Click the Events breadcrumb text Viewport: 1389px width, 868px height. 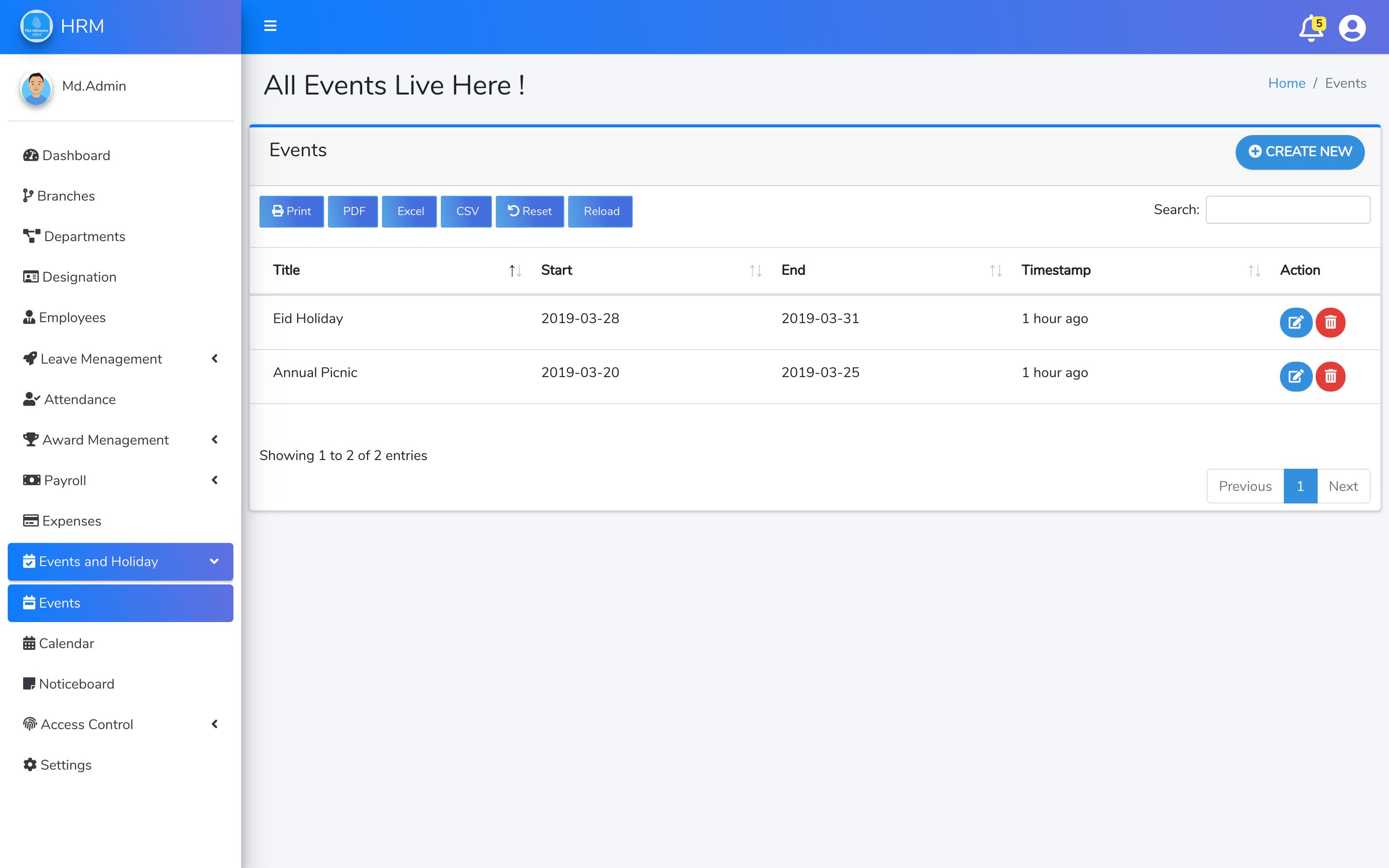(x=1346, y=83)
